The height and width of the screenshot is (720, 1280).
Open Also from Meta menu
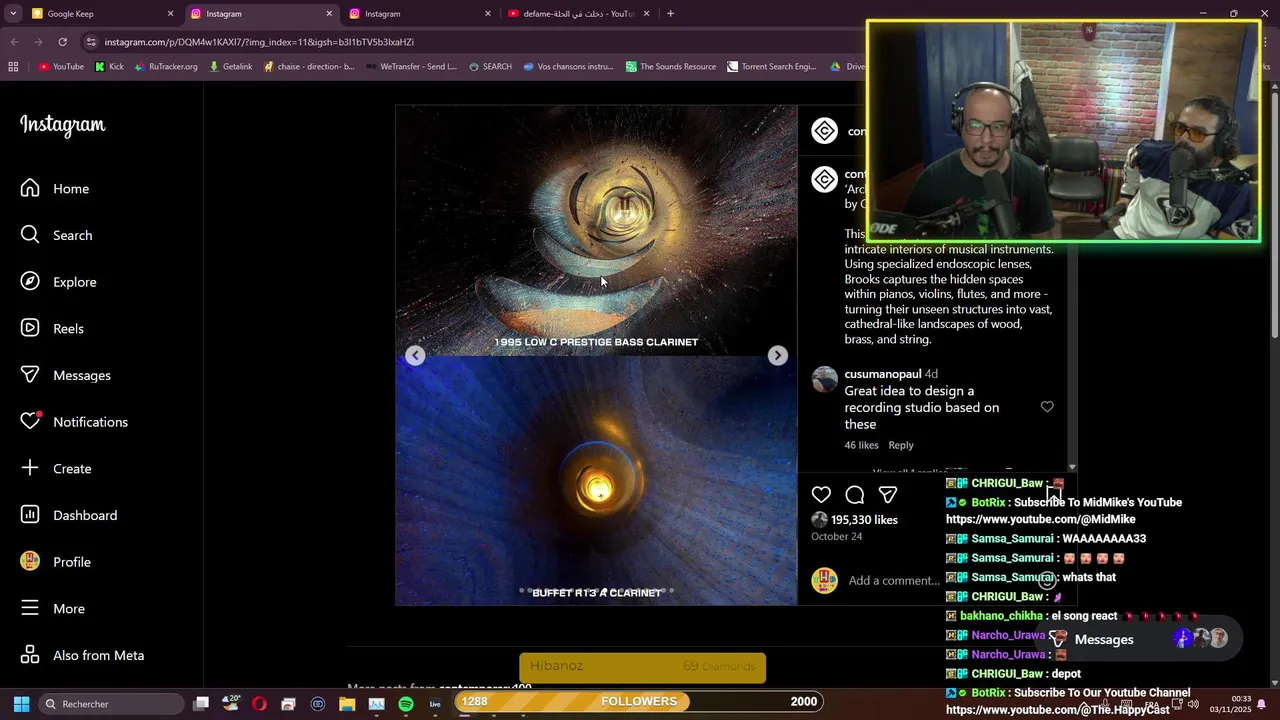coord(82,655)
